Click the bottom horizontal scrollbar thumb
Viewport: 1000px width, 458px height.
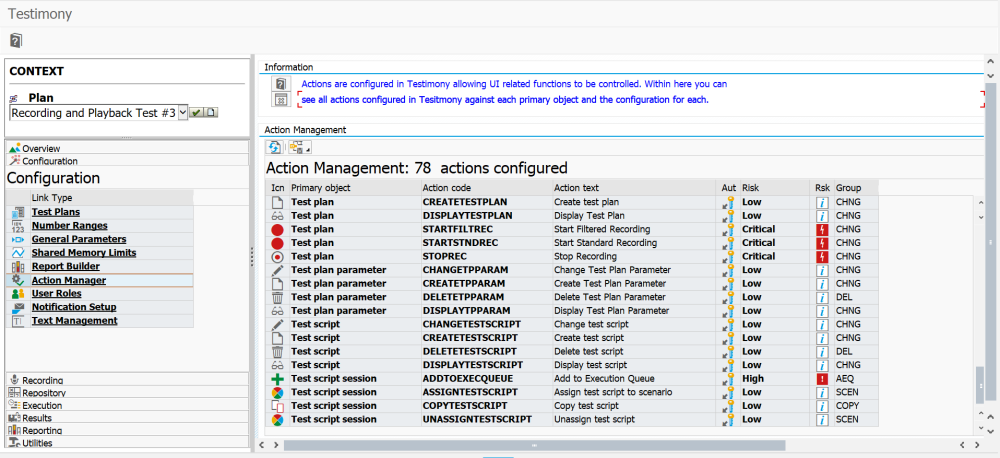(x=534, y=445)
